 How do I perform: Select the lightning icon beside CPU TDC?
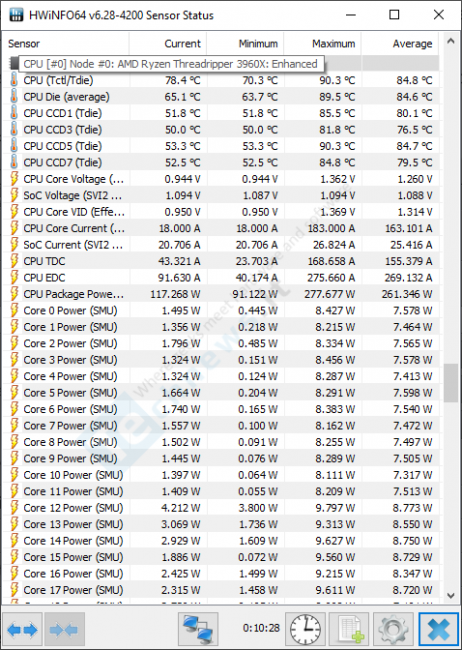(14, 261)
